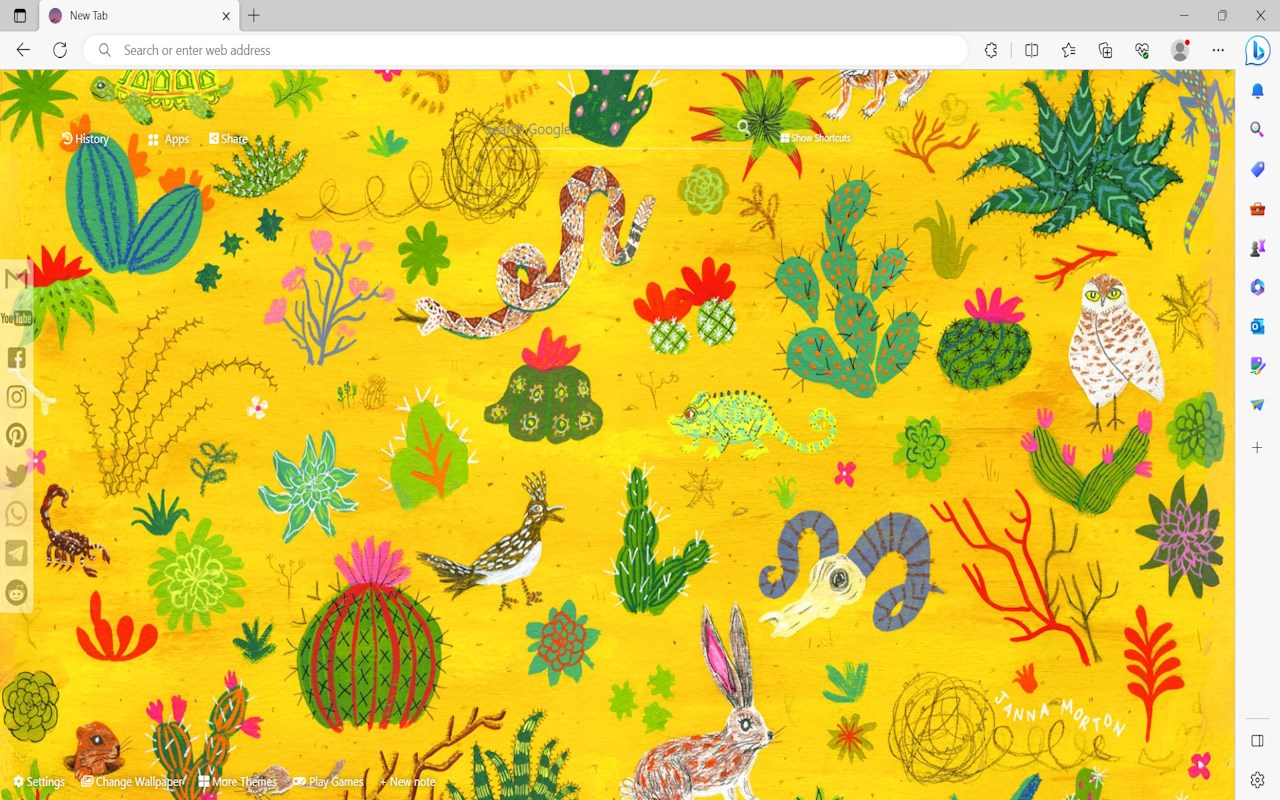The width and height of the screenshot is (1280, 800).
Task: Open Browser essentials heart icon
Action: point(1142,50)
